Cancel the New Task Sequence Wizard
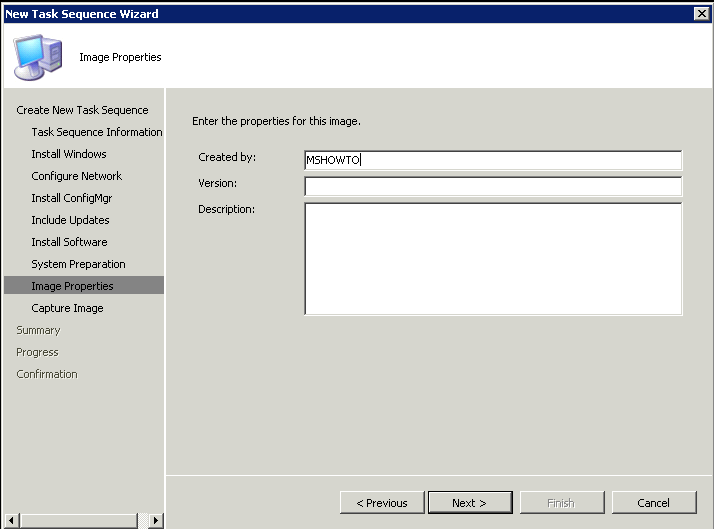Viewport: 714px width, 529px height. coord(654,503)
